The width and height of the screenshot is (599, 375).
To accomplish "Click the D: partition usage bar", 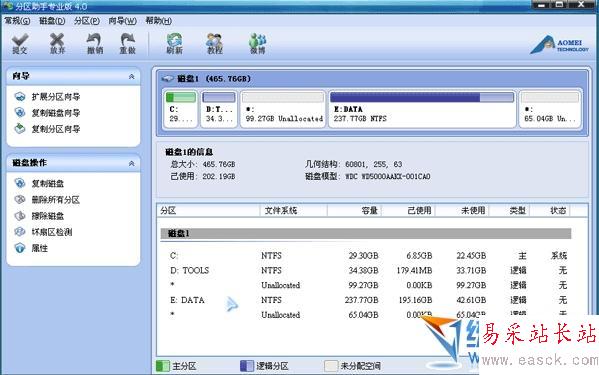I will pos(219,97).
